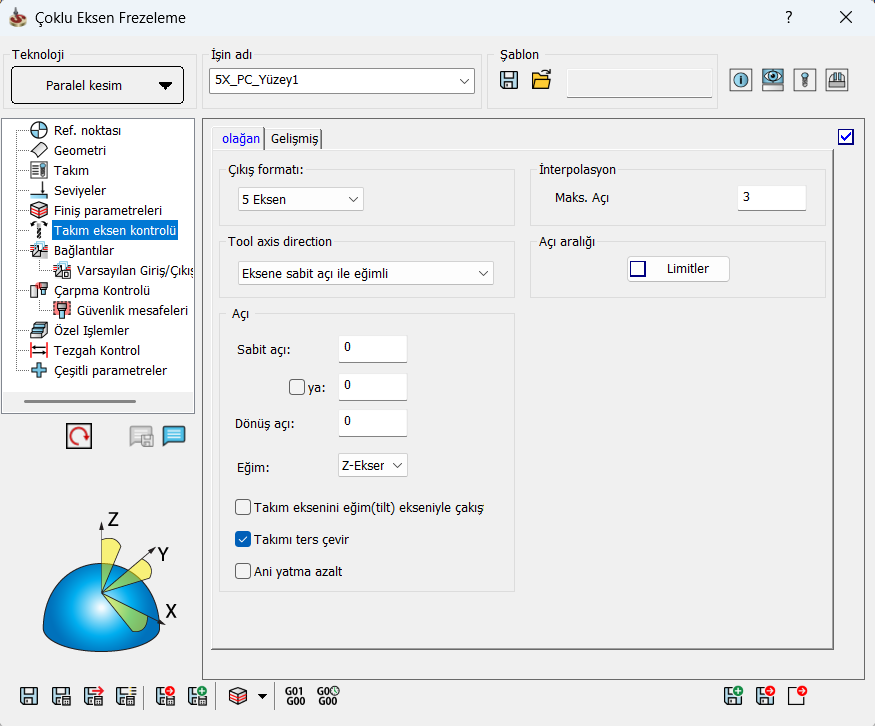The image size is (875, 726).
Task: Click the blue comment note icon
Action: coord(174,436)
